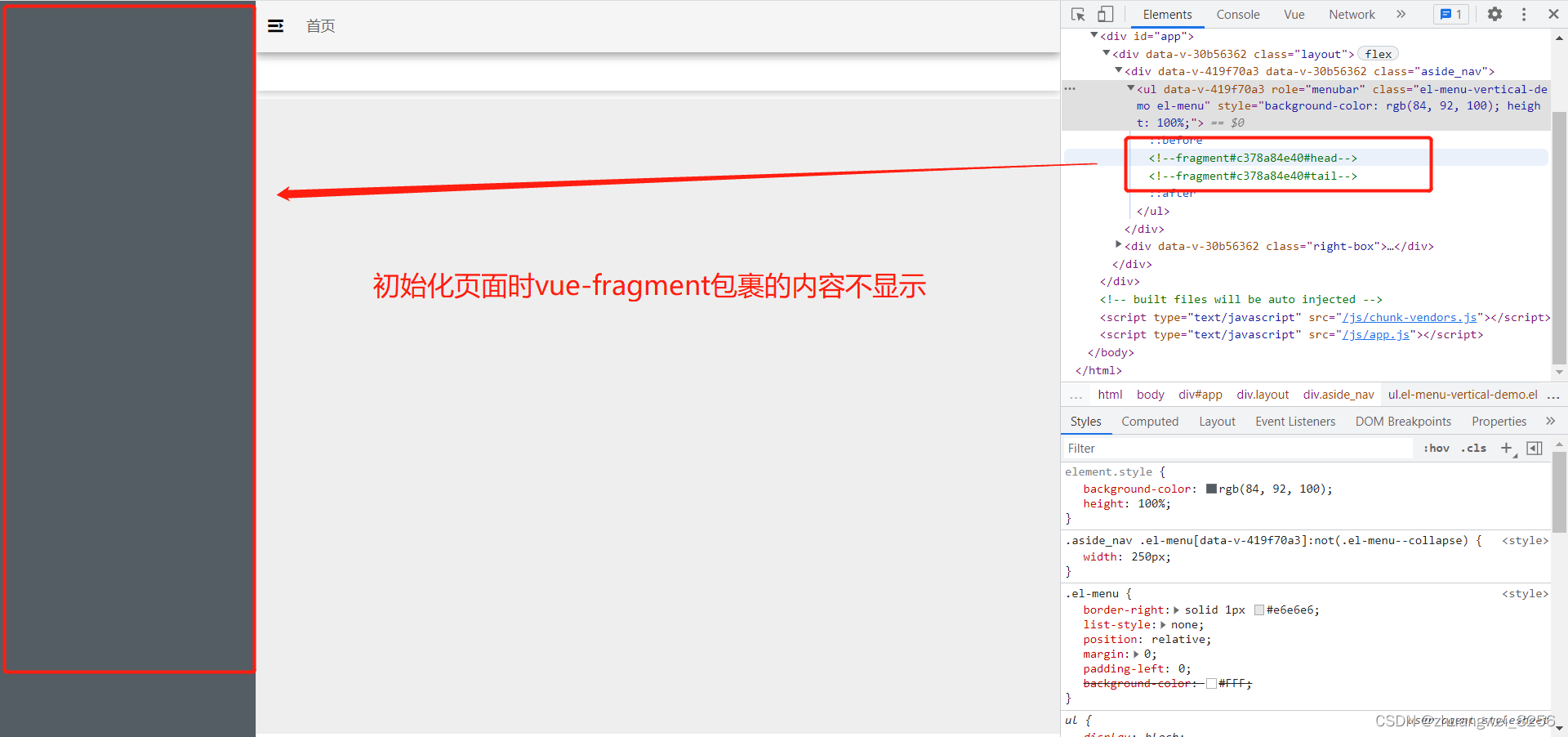Click the flex badge on layout div
The height and width of the screenshot is (737, 1568).
tap(1379, 54)
